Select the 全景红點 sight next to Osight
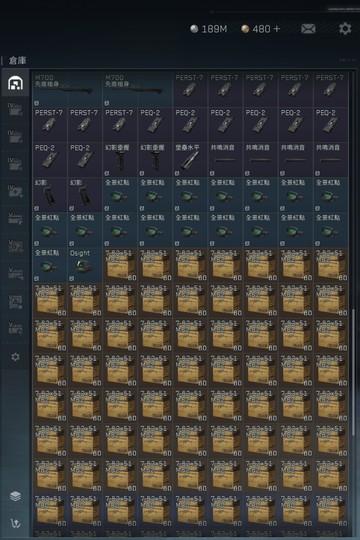This screenshot has width=360, height=540. coord(50,265)
